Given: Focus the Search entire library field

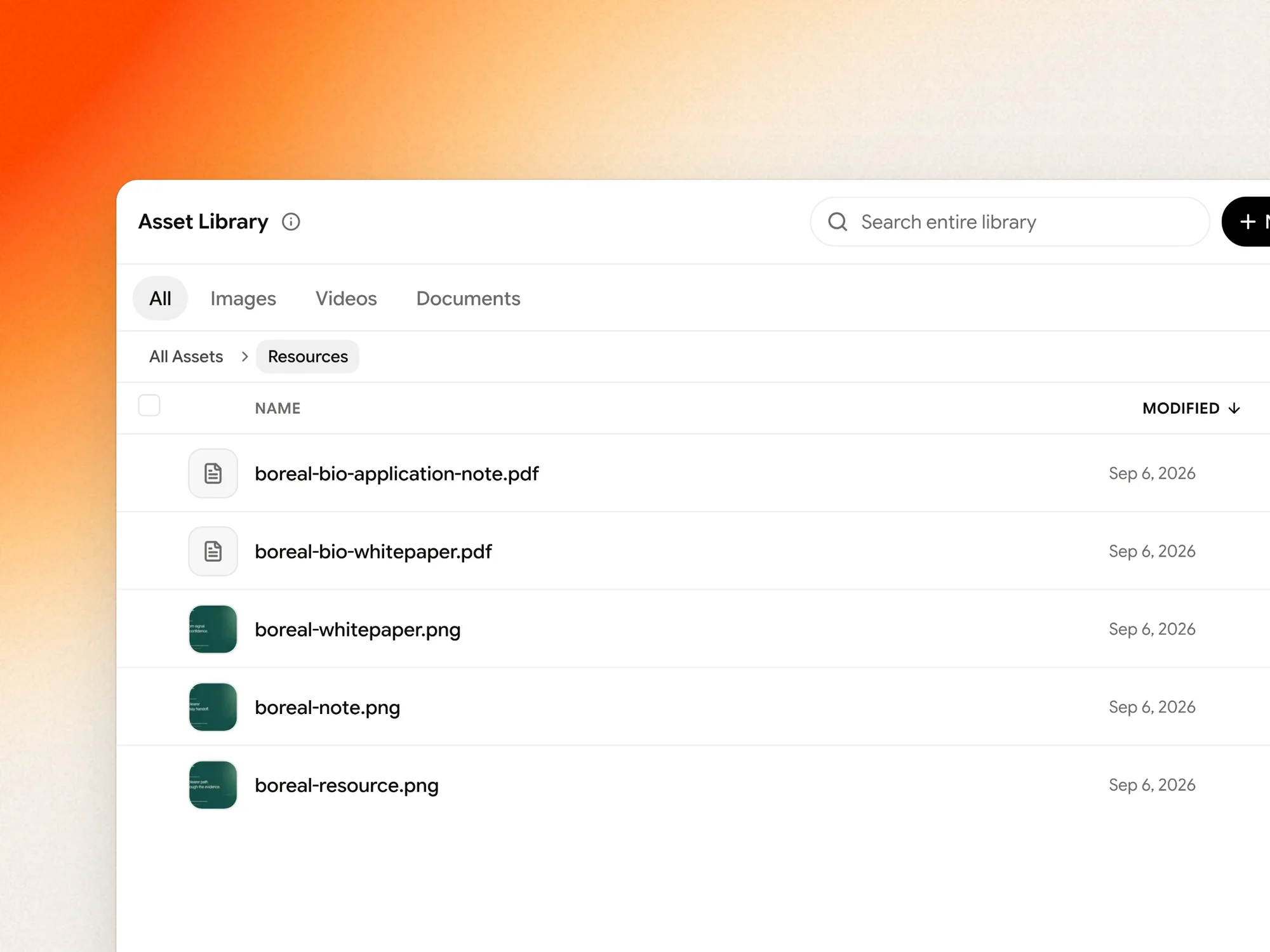Looking at the screenshot, I should click(x=1010, y=221).
